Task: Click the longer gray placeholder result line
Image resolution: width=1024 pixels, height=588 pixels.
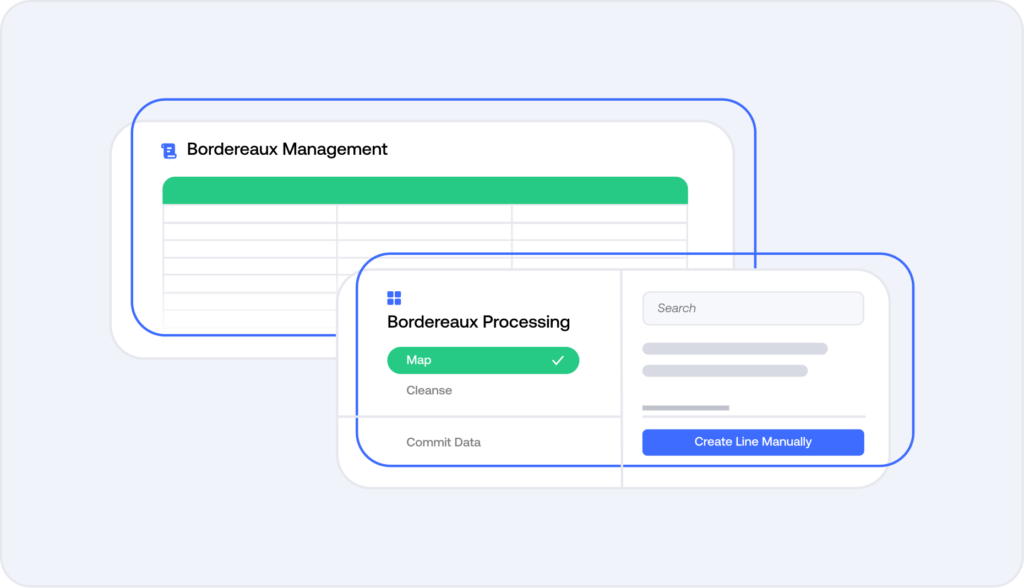Action: (x=734, y=349)
